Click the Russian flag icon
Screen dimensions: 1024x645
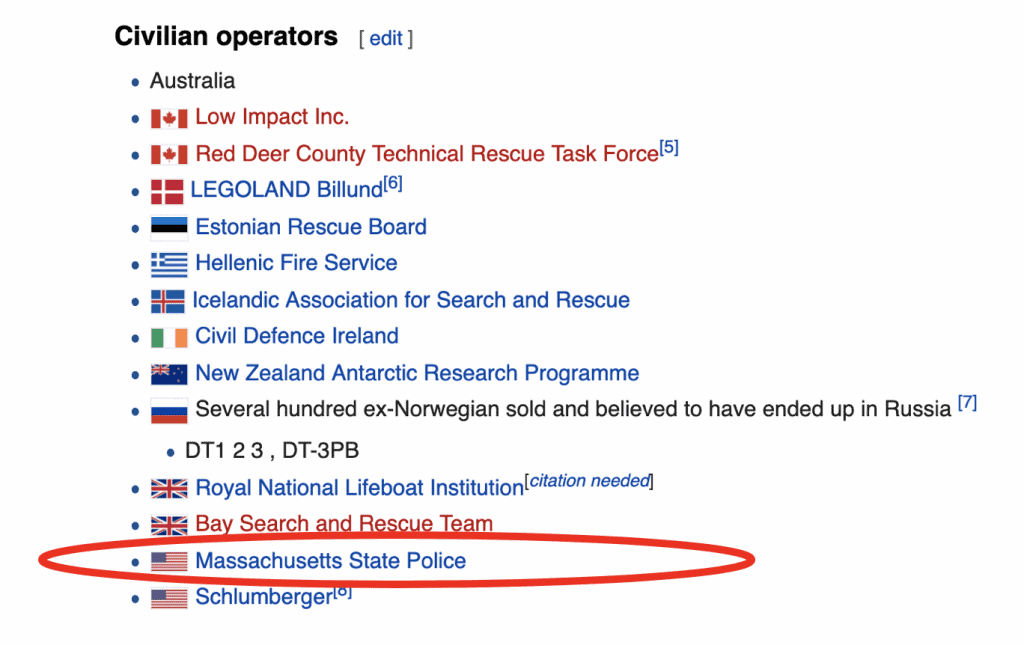click(x=169, y=411)
